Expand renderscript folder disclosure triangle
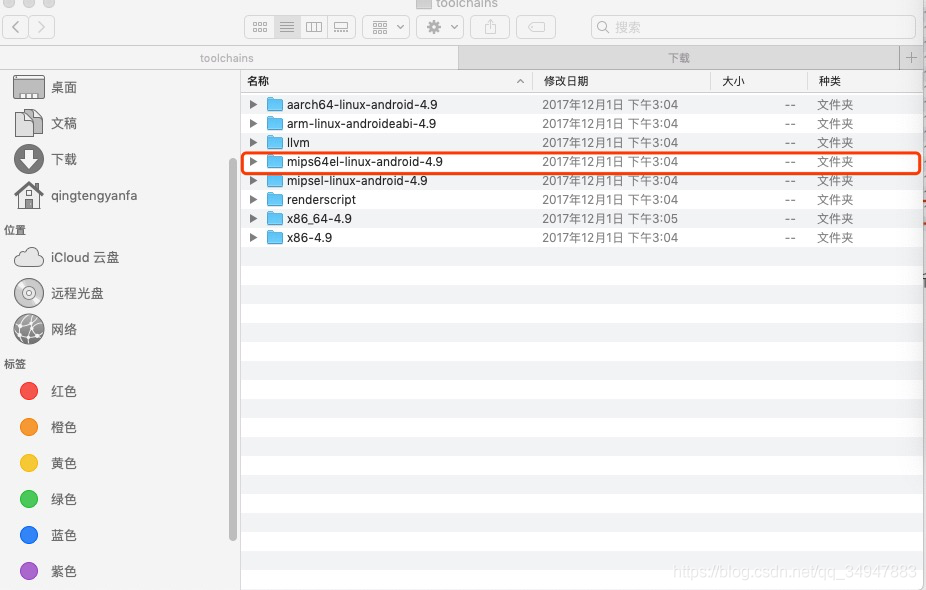Image resolution: width=926 pixels, height=590 pixels. [253, 200]
